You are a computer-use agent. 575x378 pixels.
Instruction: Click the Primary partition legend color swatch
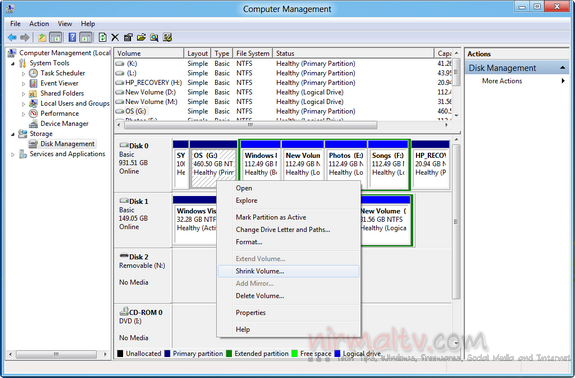168,353
